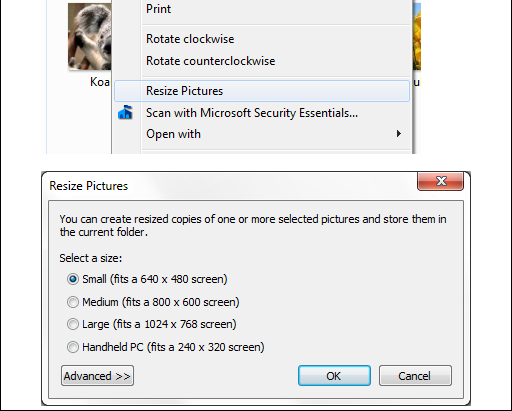Click the Cancel button
Screen dimensions: 512x411
click(415, 376)
